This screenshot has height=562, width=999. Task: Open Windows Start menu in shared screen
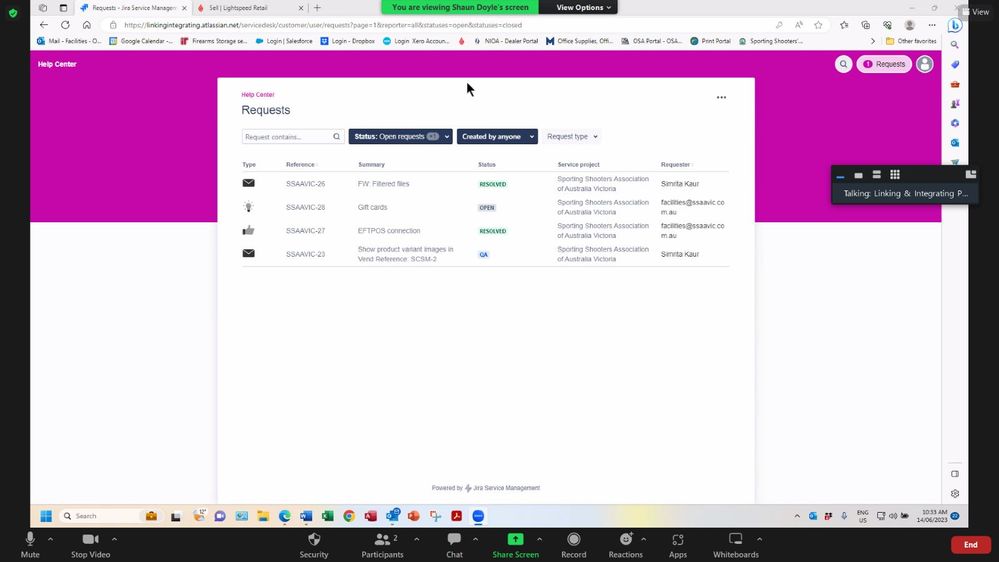46,515
